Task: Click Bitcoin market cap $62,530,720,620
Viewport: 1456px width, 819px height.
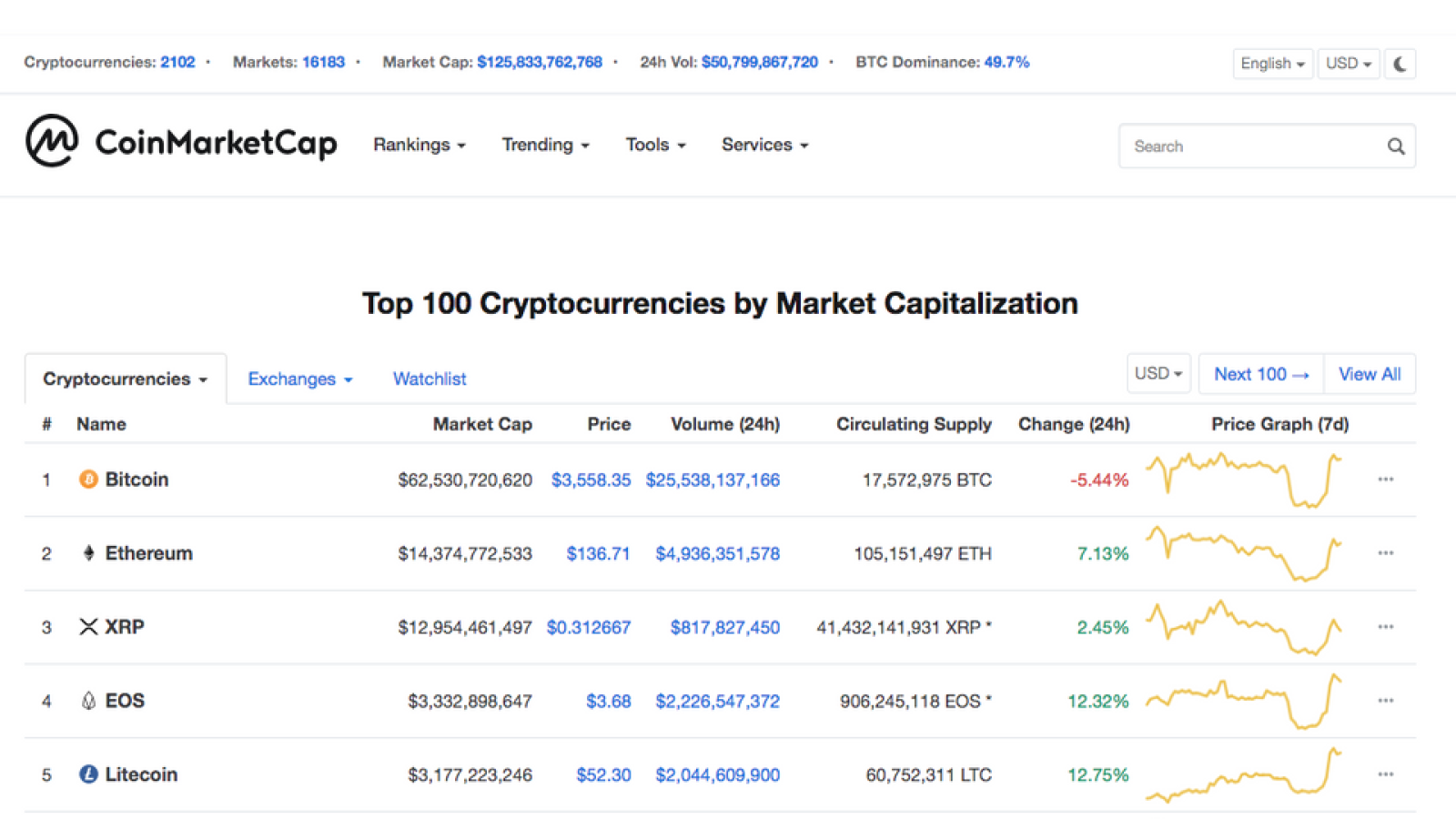Action: 465,480
